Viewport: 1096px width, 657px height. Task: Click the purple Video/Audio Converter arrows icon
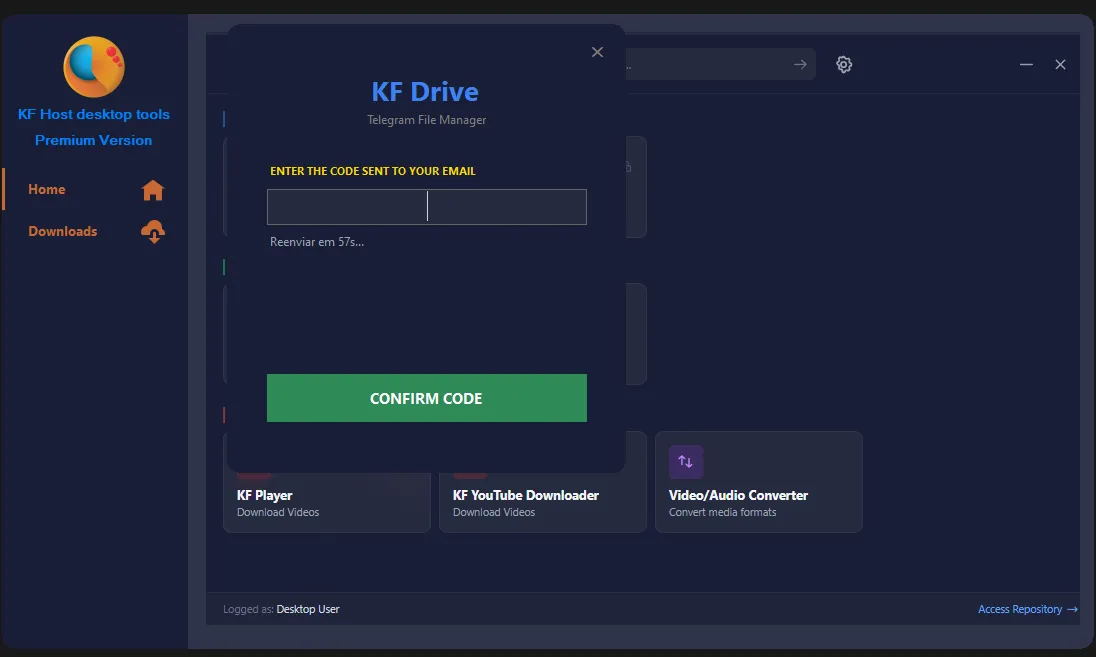point(686,461)
